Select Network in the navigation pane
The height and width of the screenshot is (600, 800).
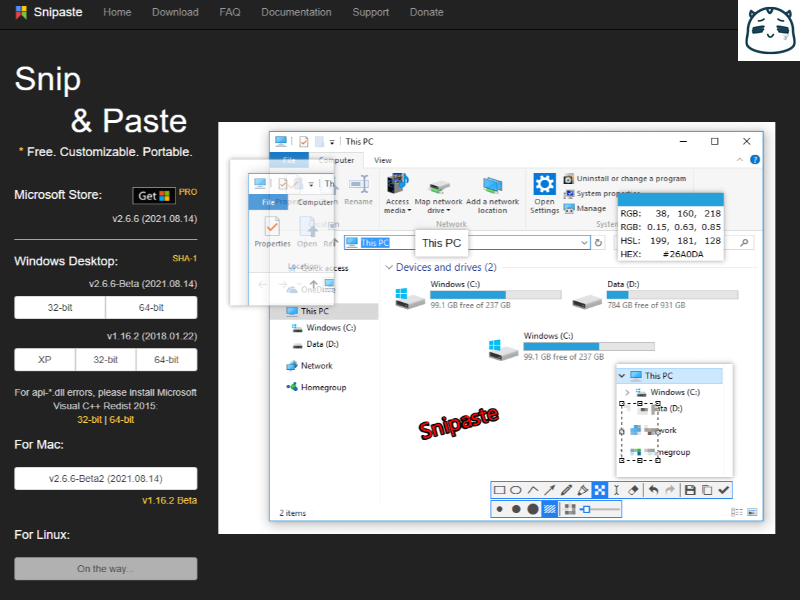click(310, 366)
